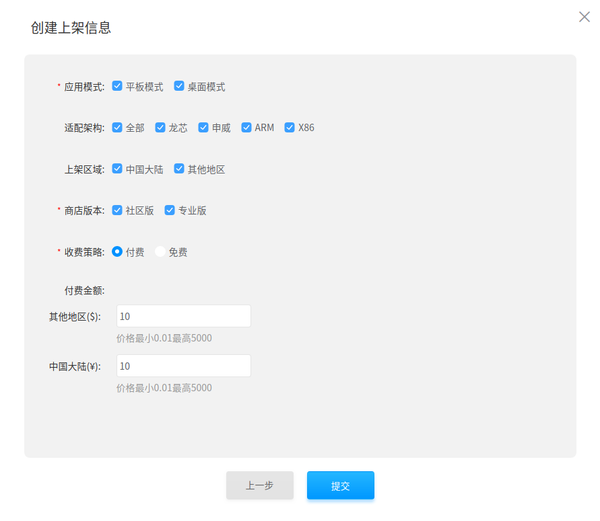The width and height of the screenshot is (600, 521).
Task: Toggle the 龙芯 architecture checkbox
Action: [160, 127]
